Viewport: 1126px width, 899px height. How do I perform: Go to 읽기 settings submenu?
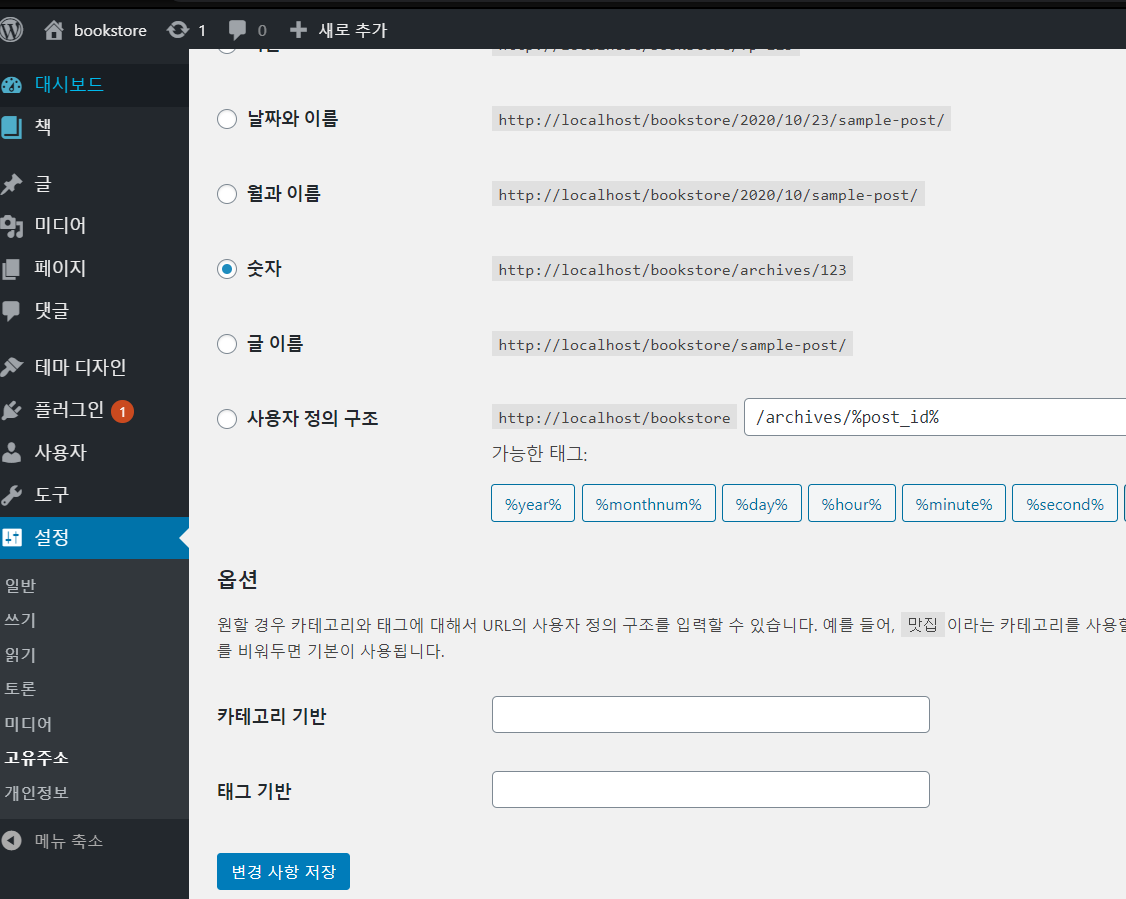(x=20, y=654)
